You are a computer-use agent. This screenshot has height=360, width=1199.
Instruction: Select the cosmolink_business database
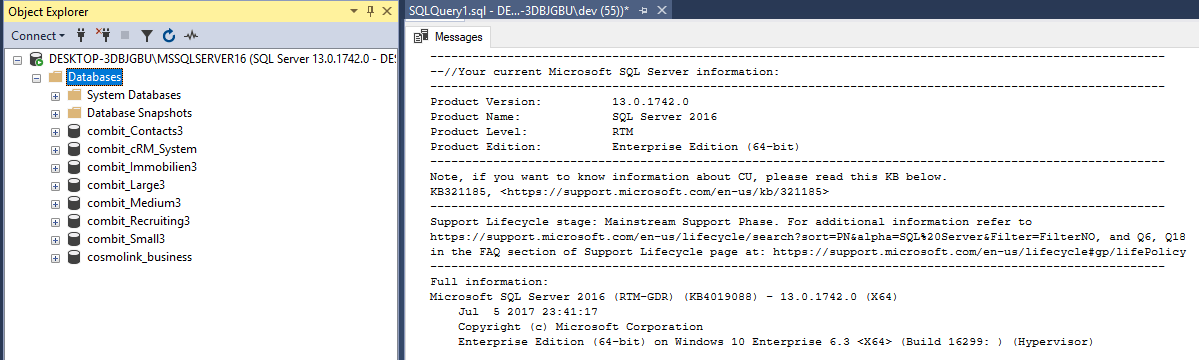point(139,257)
